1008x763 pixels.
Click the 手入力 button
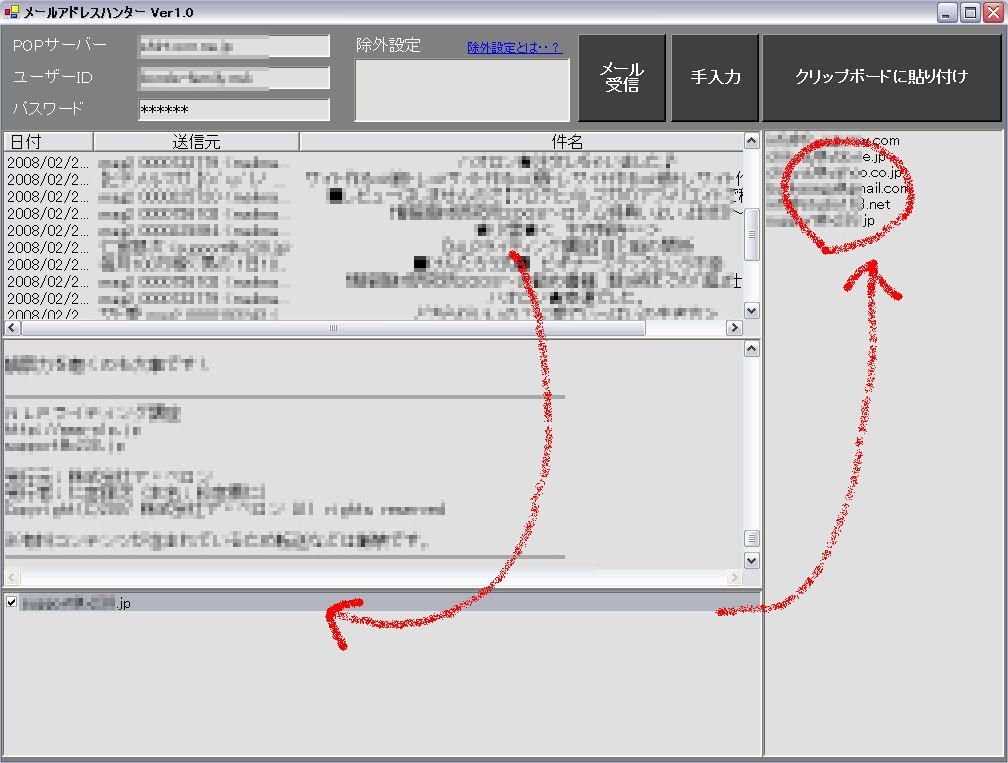click(715, 77)
